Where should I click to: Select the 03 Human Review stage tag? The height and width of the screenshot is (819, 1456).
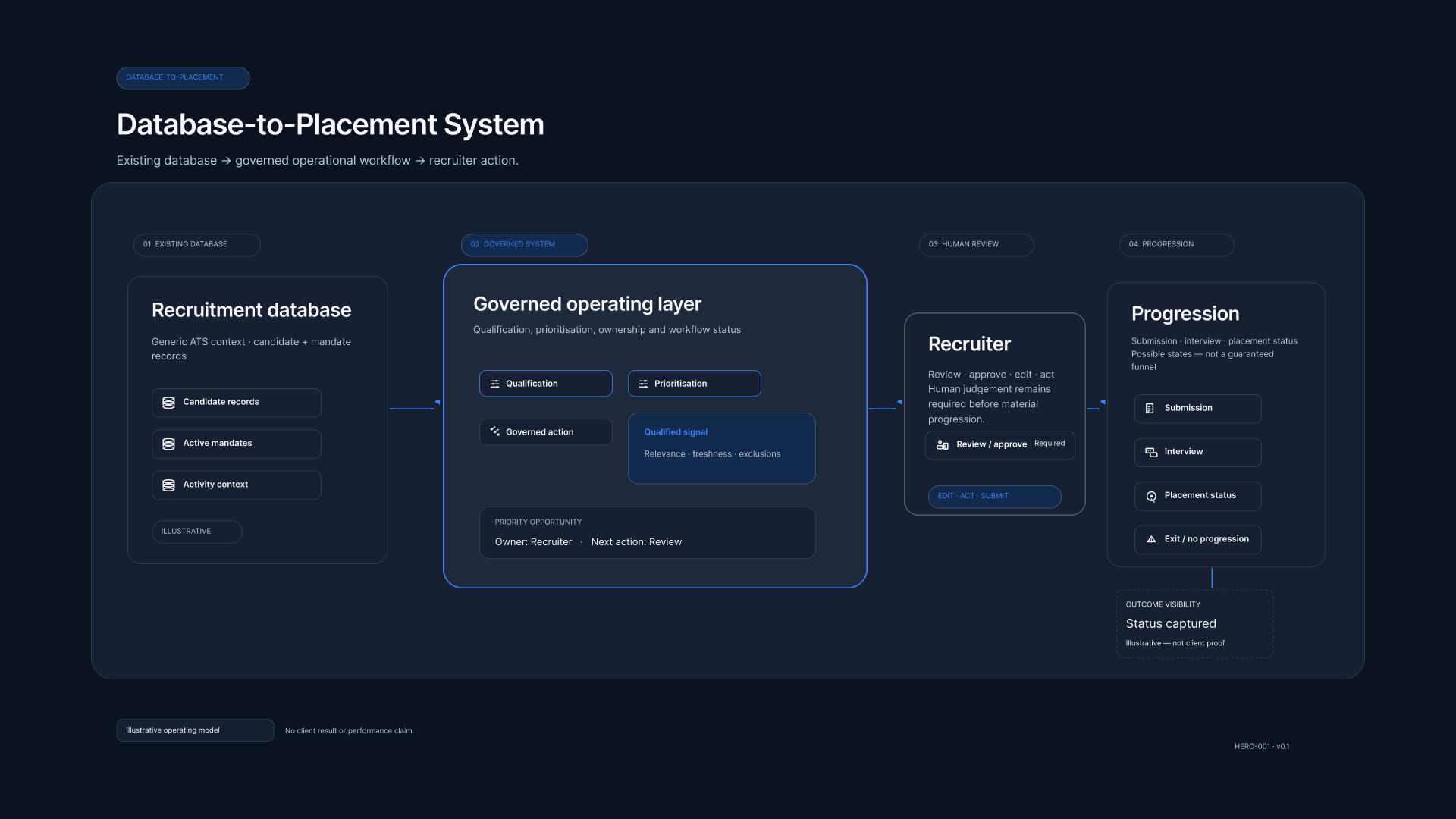(x=977, y=245)
